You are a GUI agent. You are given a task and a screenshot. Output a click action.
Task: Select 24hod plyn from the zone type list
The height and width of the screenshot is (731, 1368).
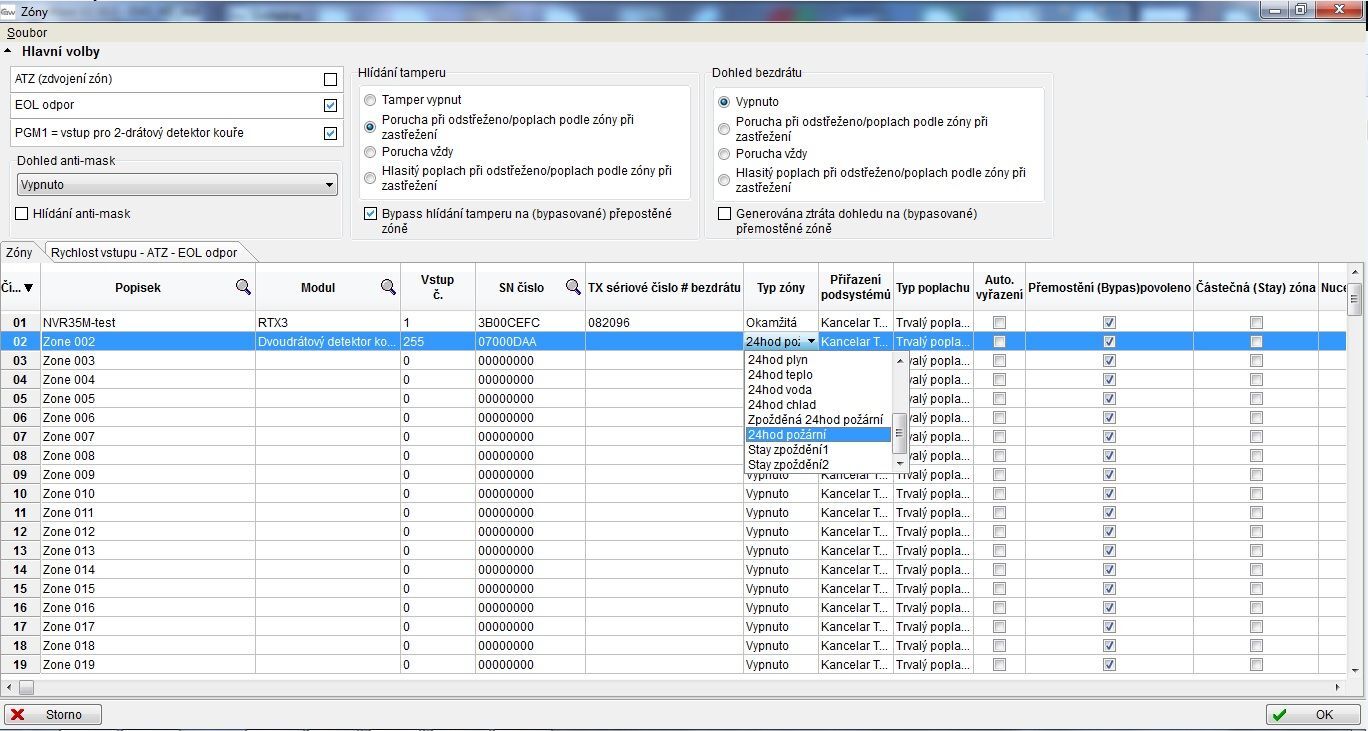pos(778,360)
